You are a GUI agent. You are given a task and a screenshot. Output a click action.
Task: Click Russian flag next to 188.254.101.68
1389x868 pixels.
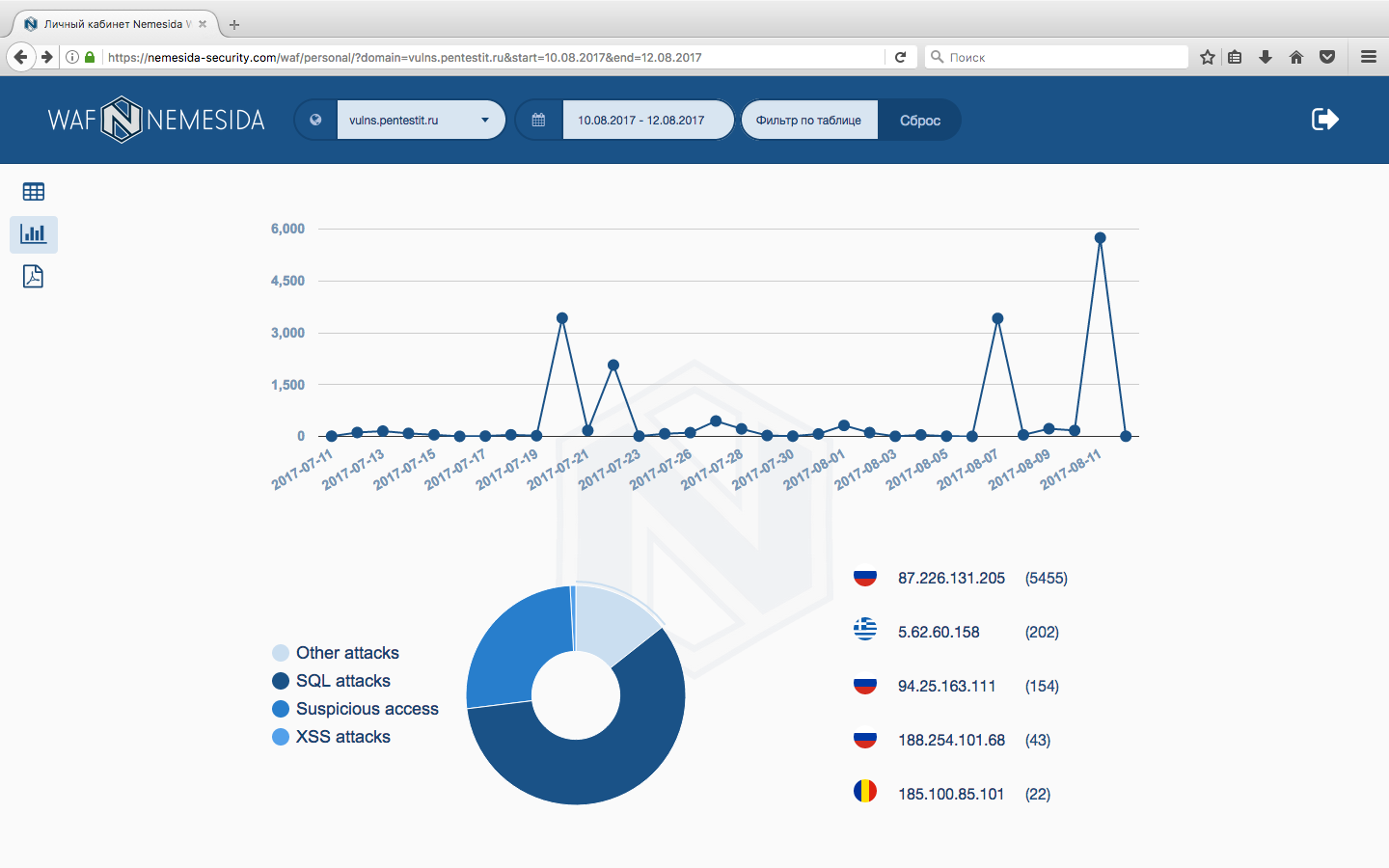[865, 738]
